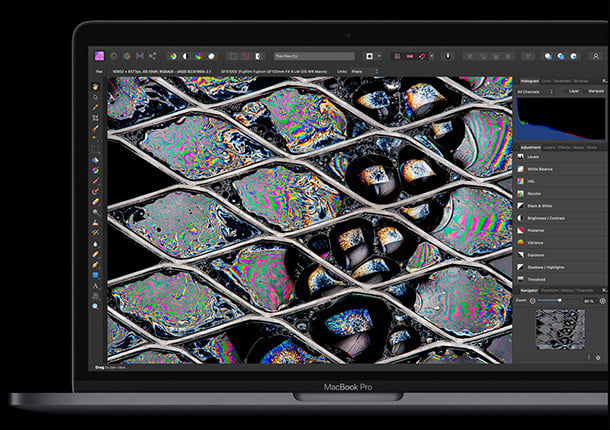
Task: Switch to the Styles tab
Action: pyautogui.click(x=578, y=147)
